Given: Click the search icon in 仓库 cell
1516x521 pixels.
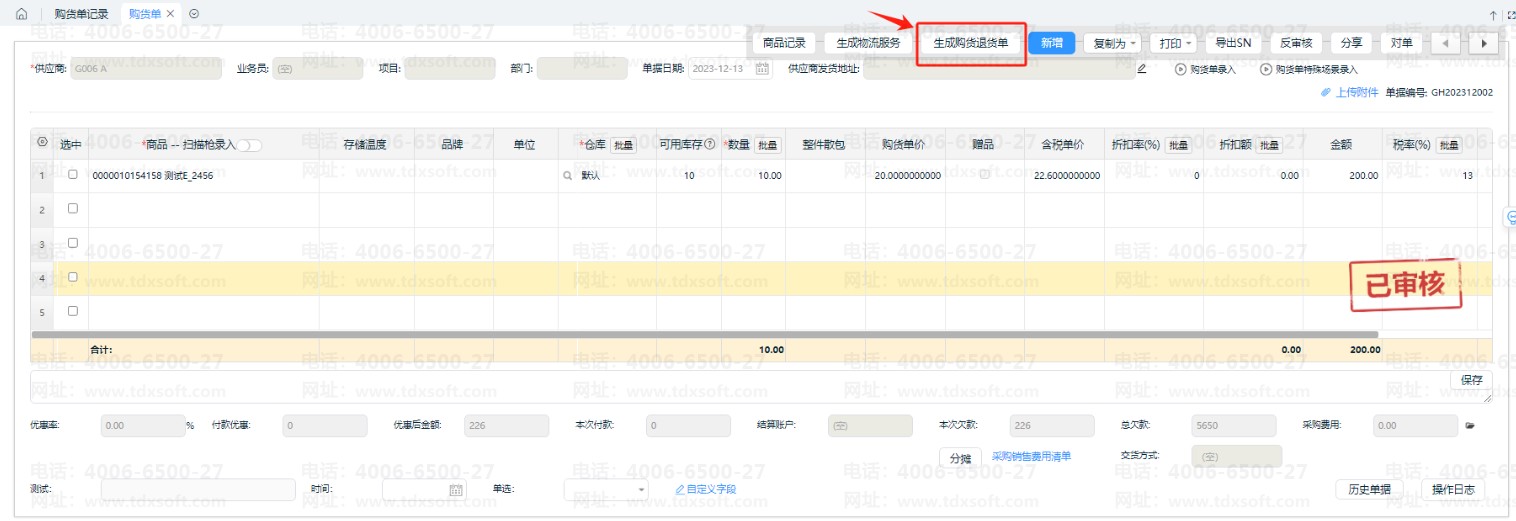Looking at the screenshot, I should point(568,175).
